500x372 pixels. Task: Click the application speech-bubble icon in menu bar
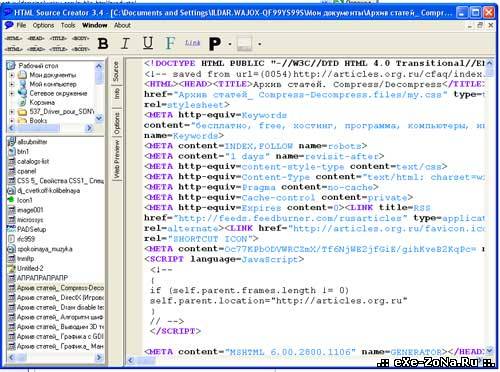[9, 25]
